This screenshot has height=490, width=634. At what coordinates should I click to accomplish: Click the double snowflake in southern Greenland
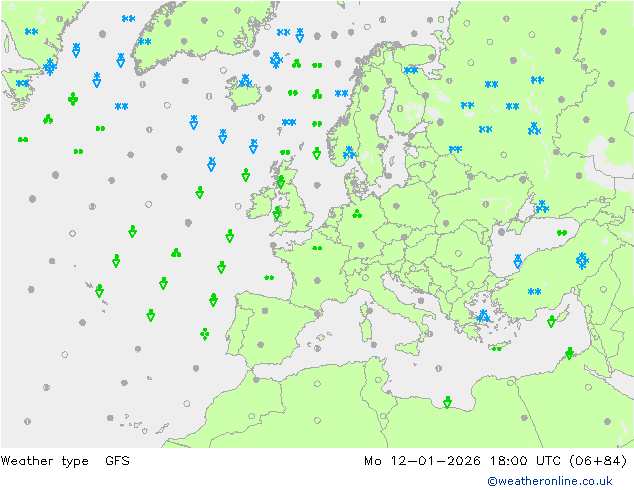[144, 41]
